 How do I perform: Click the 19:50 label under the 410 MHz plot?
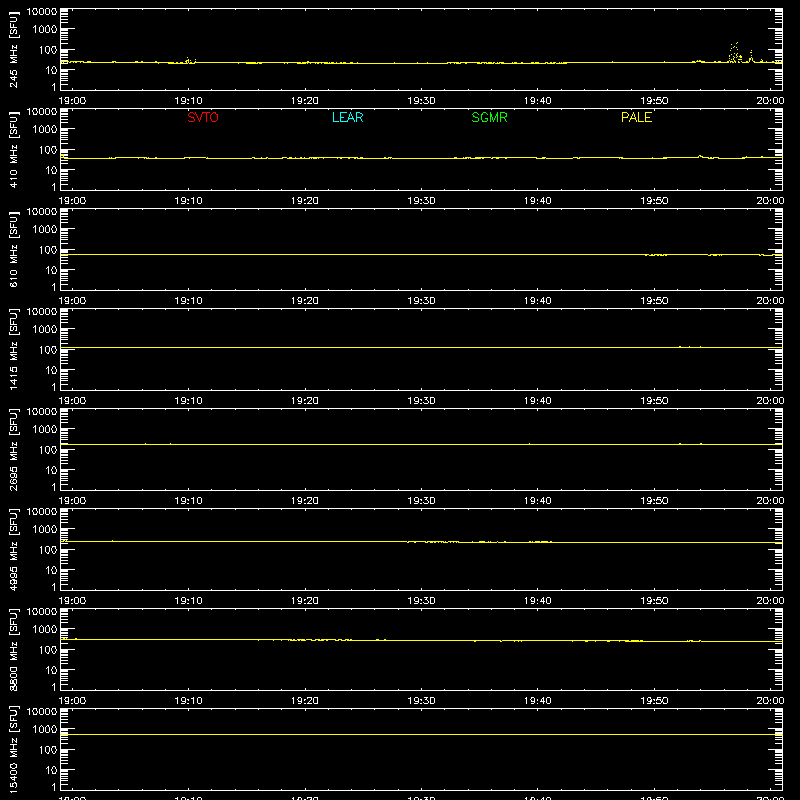(x=654, y=201)
